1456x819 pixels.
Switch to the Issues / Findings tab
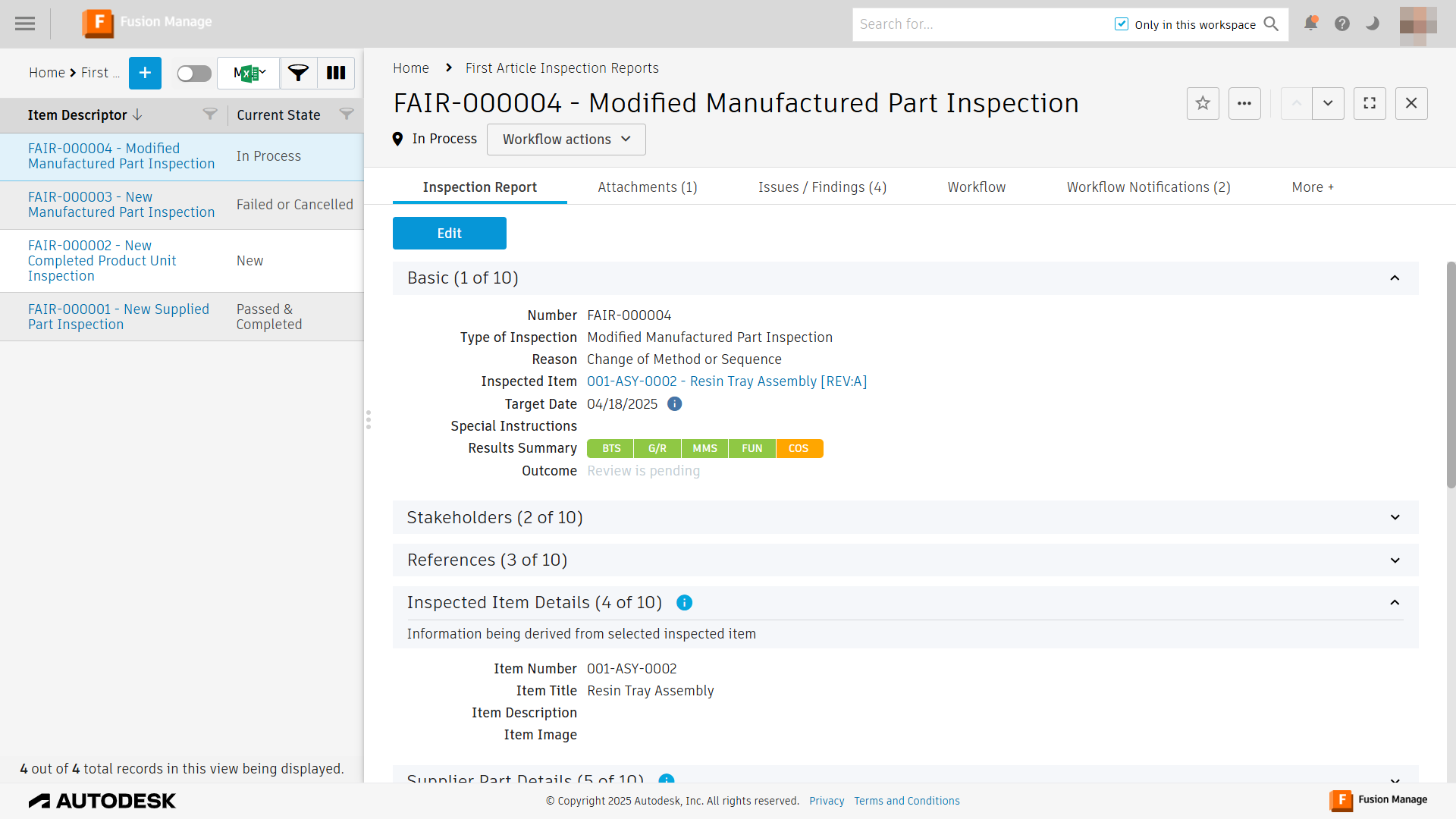tap(822, 187)
